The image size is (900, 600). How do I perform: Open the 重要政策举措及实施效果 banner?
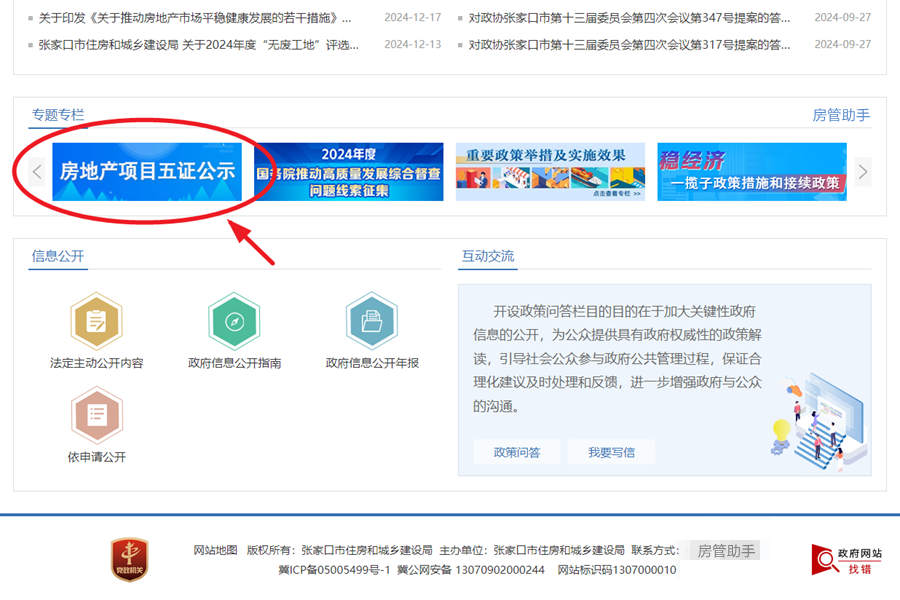[550, 172]
